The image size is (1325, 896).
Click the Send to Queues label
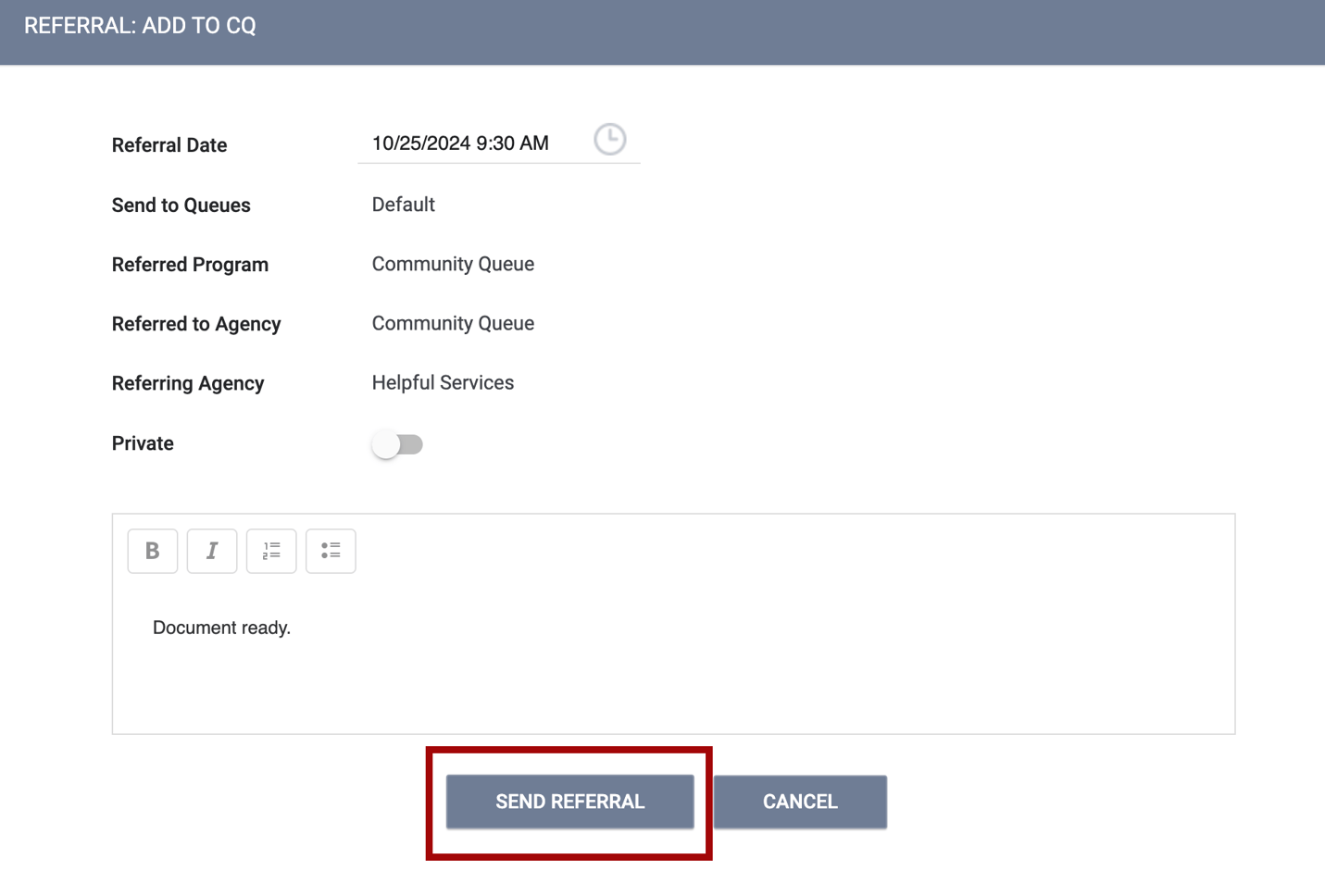tap(181, 205)
